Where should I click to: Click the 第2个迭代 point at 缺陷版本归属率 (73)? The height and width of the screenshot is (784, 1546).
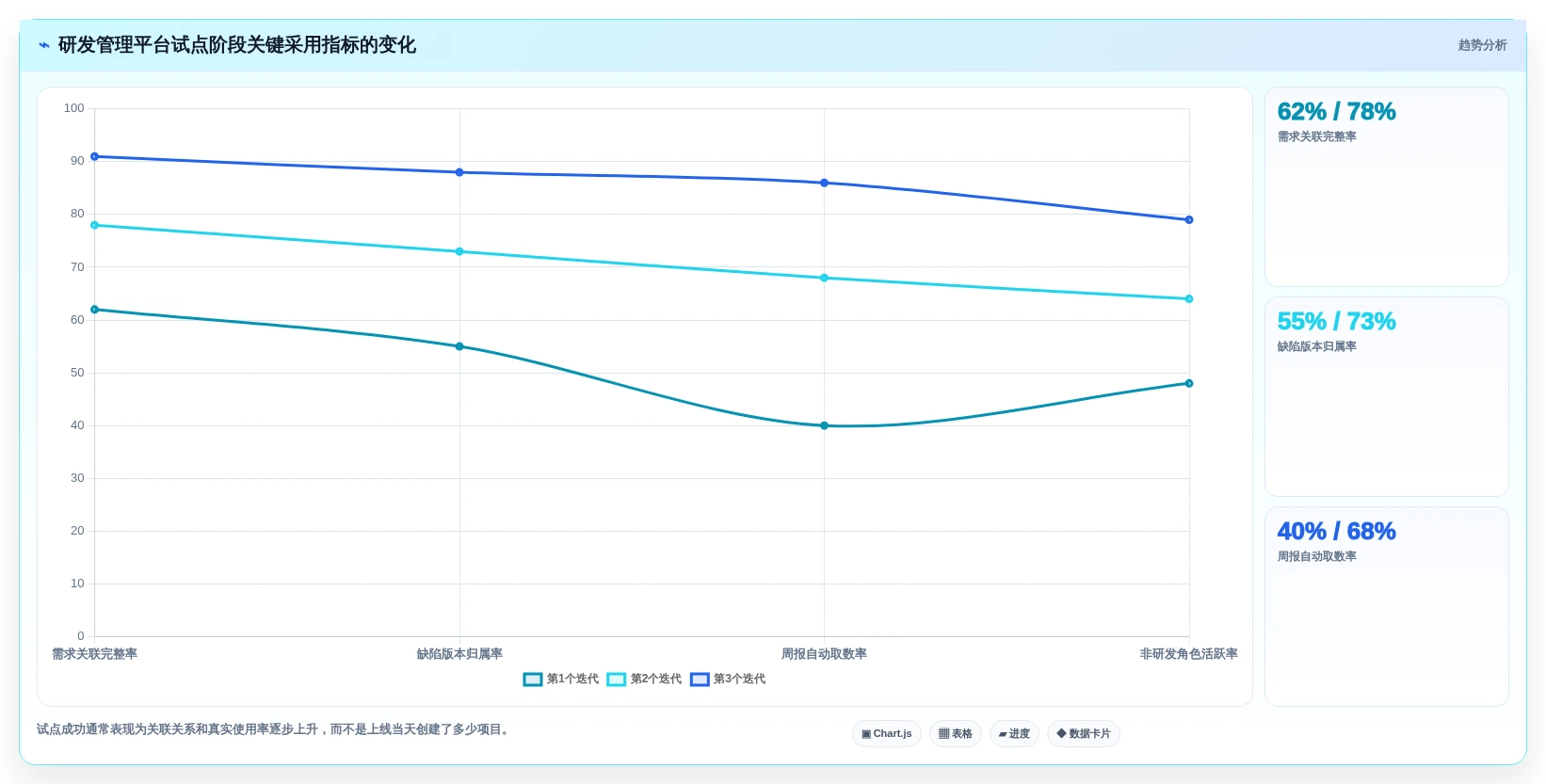point(459,251)
